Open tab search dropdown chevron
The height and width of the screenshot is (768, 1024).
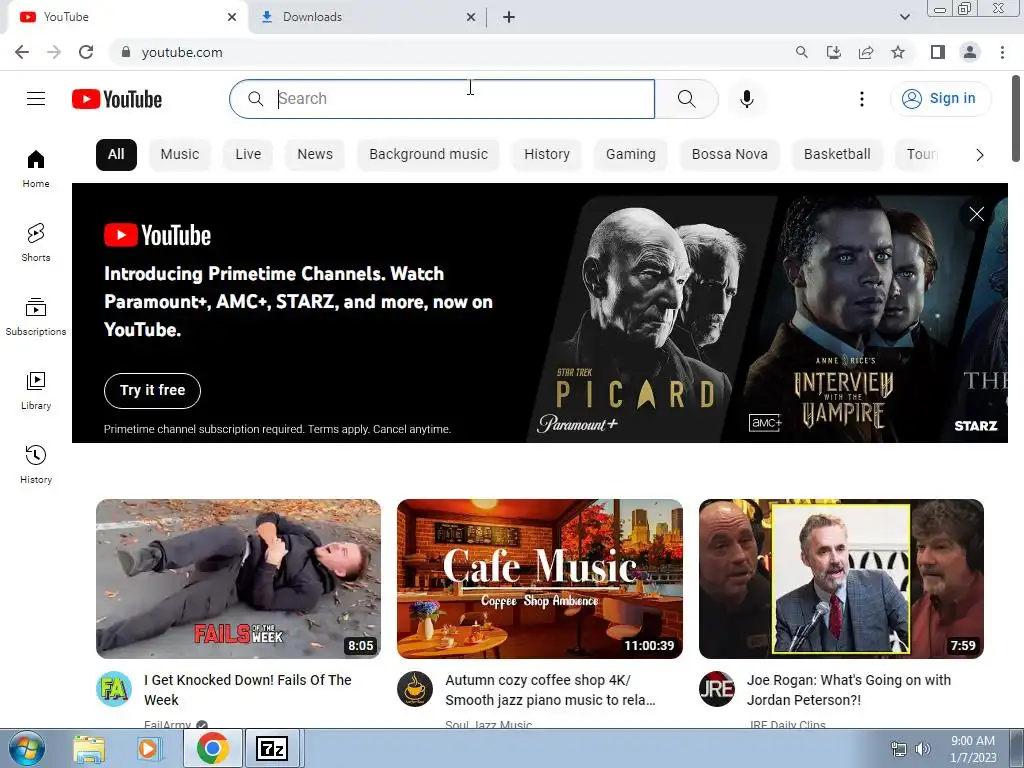tap(904, 17)
